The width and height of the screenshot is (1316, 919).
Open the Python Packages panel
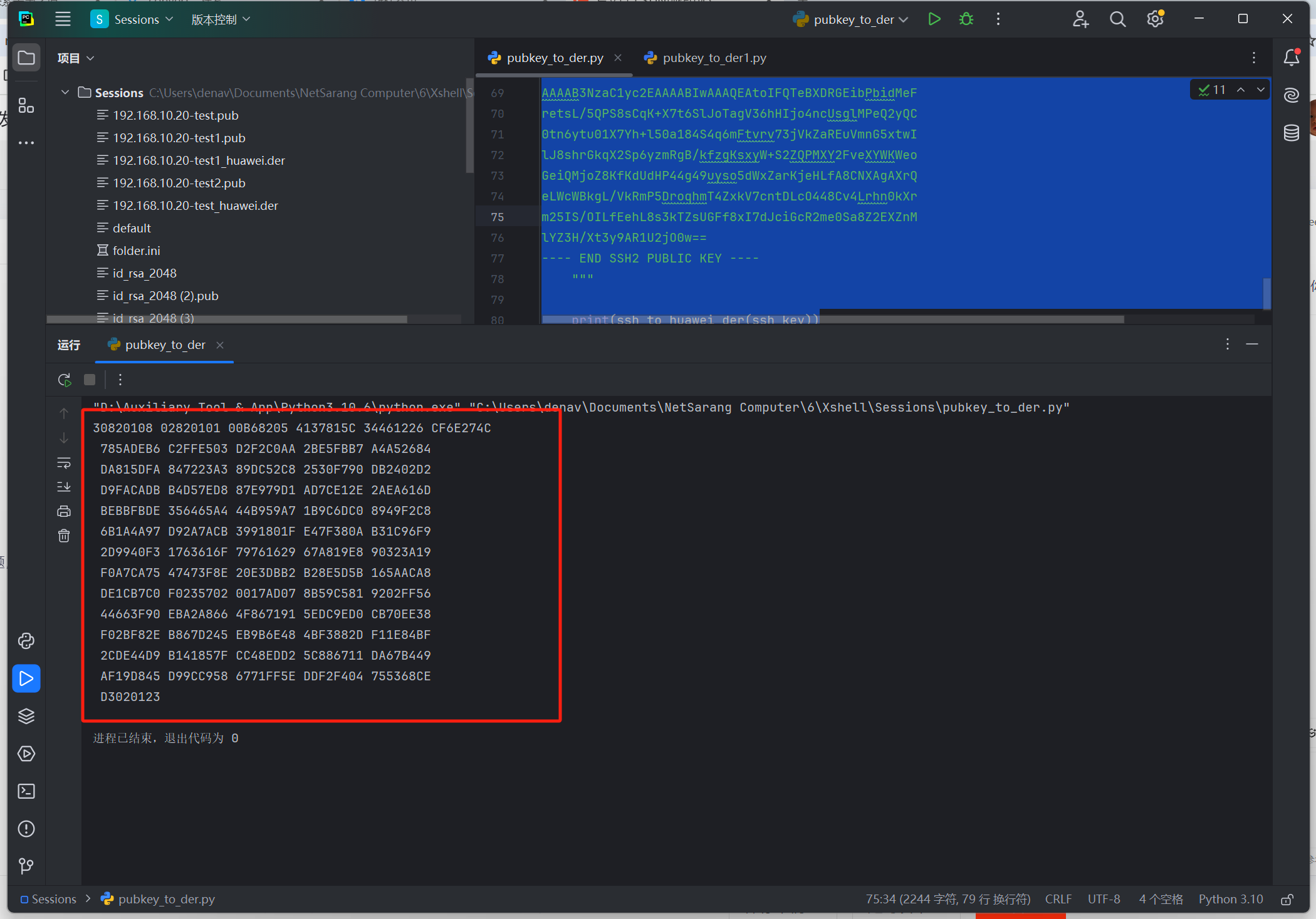26,641
